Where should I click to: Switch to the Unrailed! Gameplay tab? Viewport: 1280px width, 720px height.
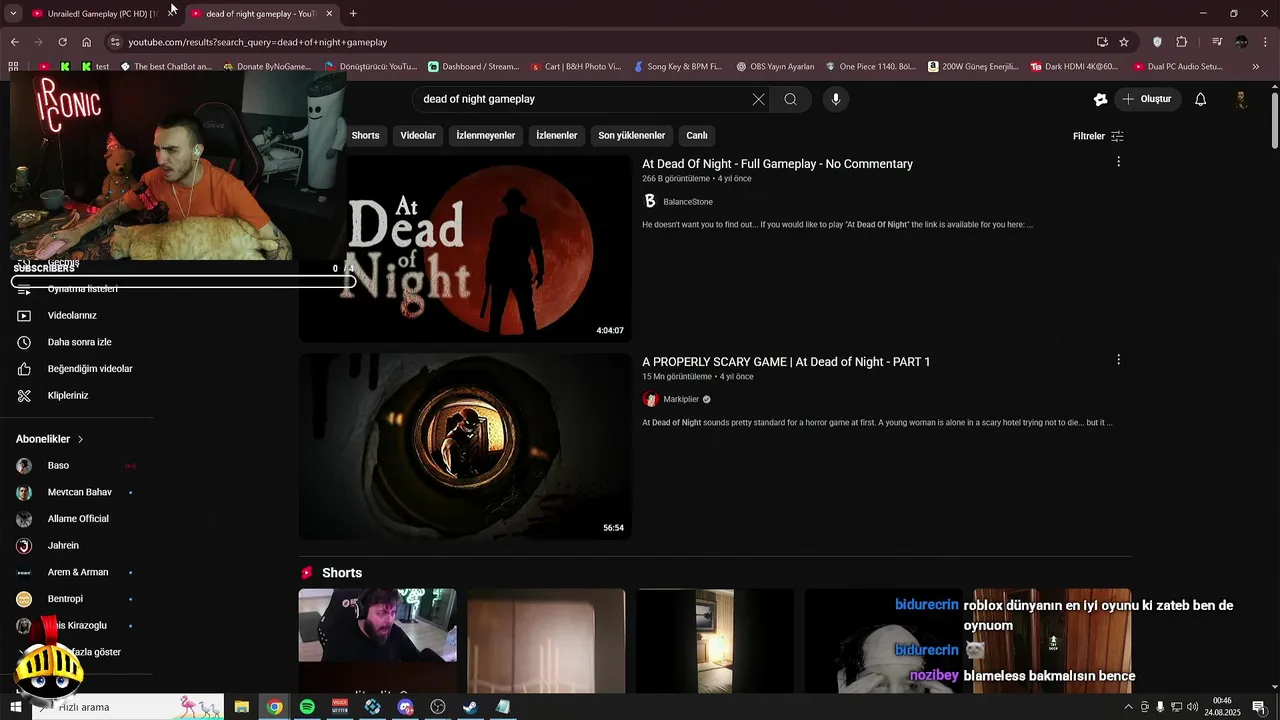[95, 14]
